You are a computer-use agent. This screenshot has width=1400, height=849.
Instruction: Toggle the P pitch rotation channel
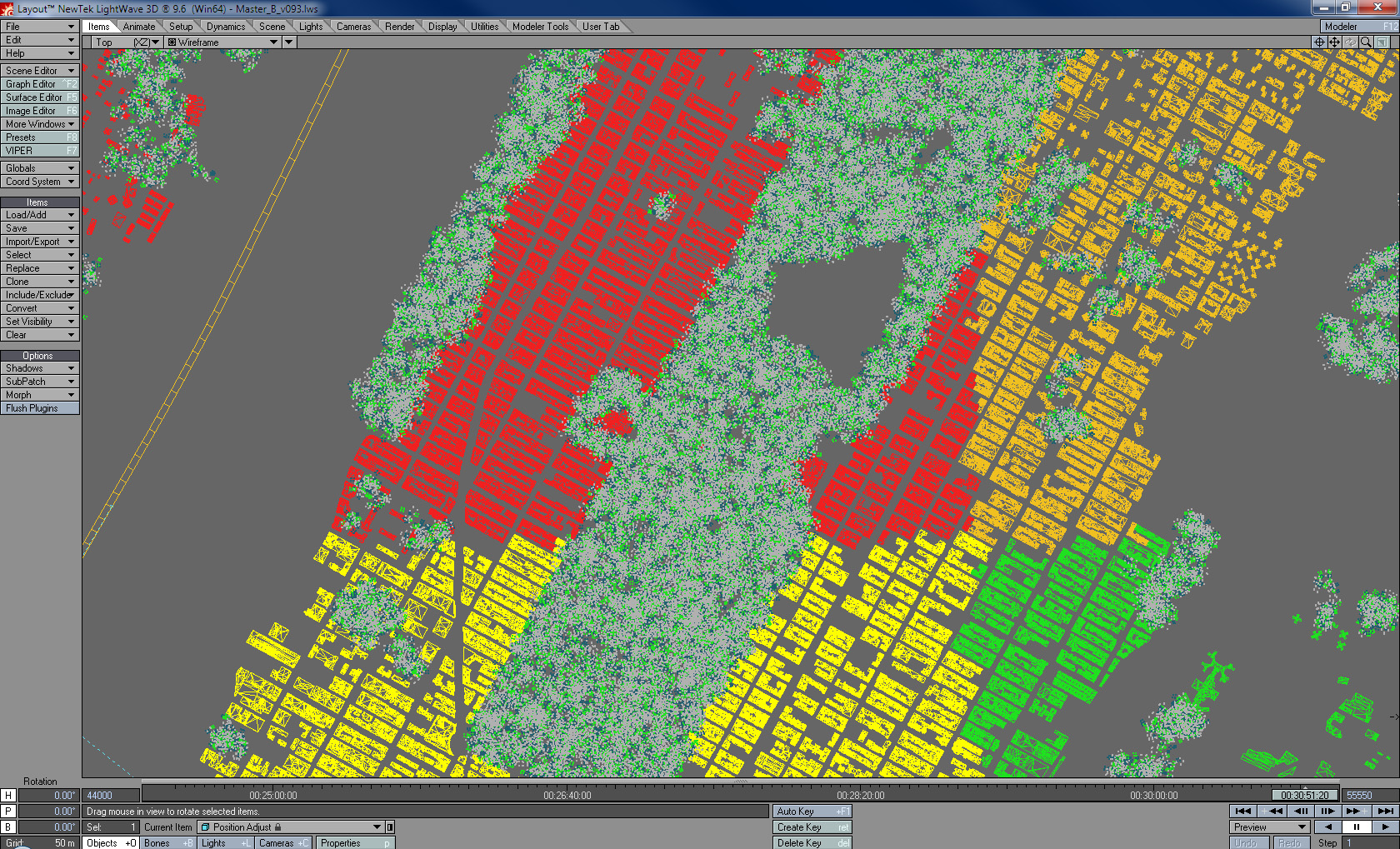8,811
